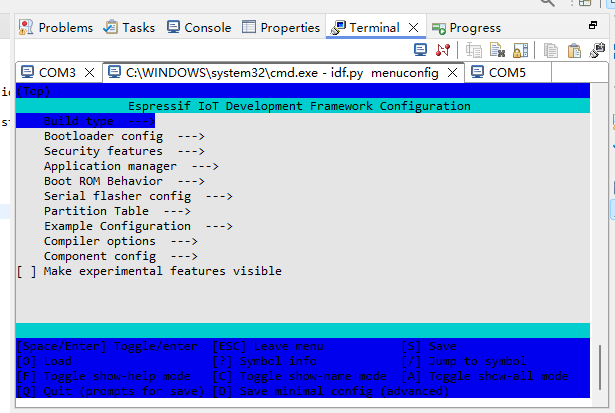This screenshot has height=413, width=615.
Task: Switch to the Console tab
Action: tap(199, 27)
